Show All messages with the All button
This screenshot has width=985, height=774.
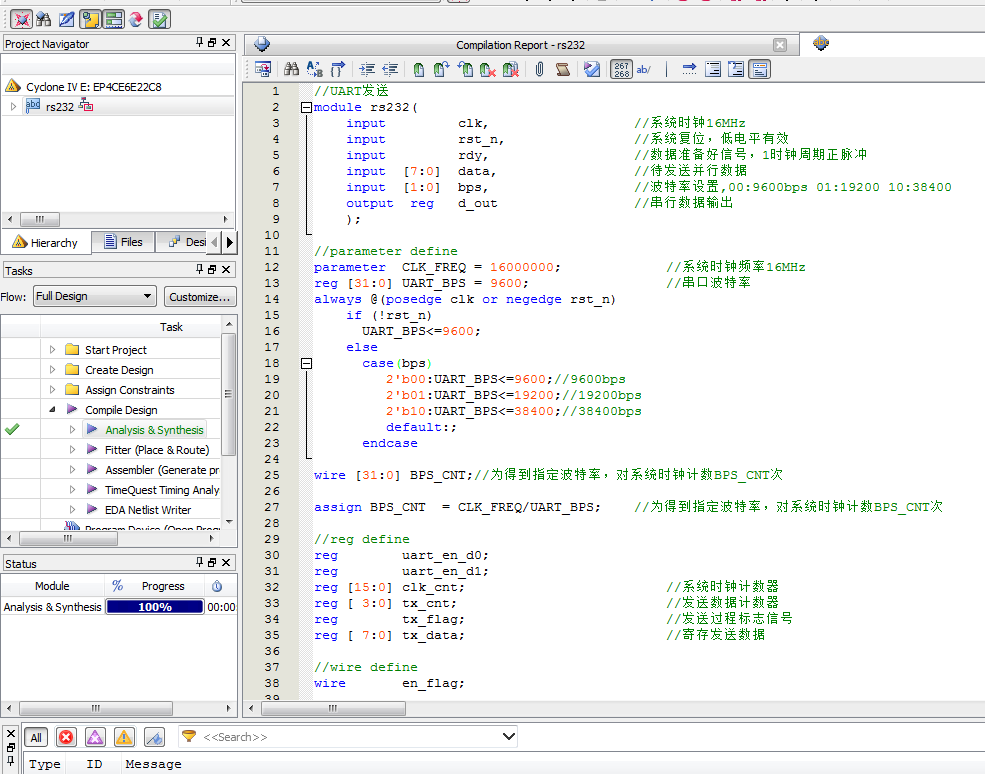pos(36,737)
